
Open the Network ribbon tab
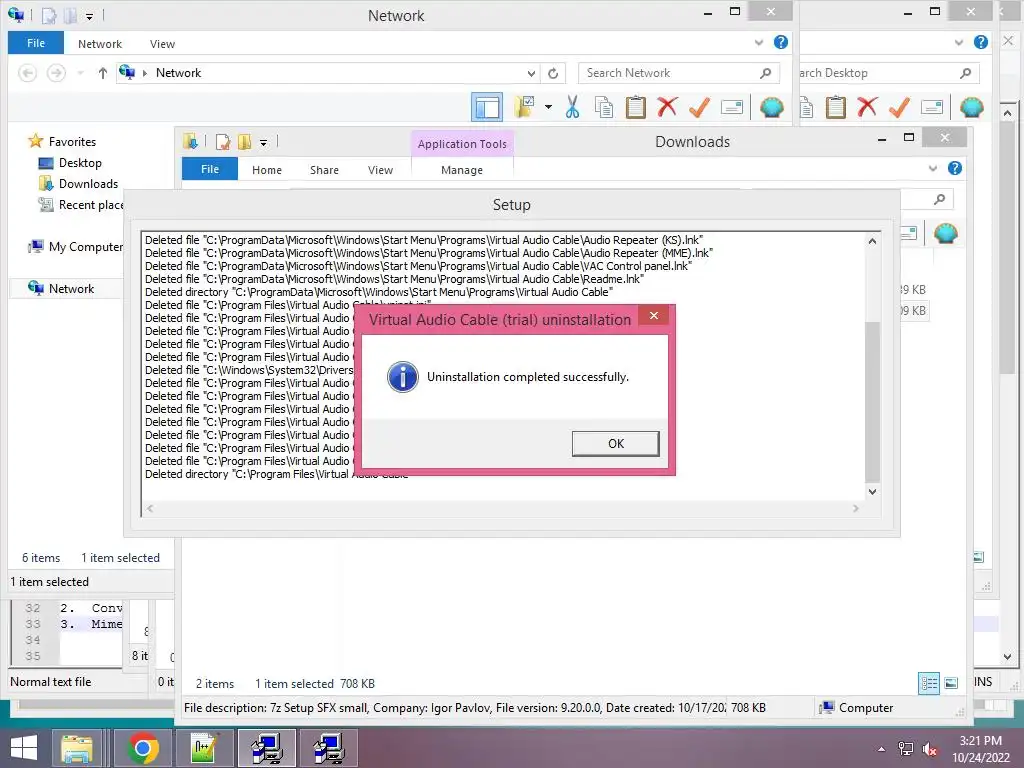[100, 44]
